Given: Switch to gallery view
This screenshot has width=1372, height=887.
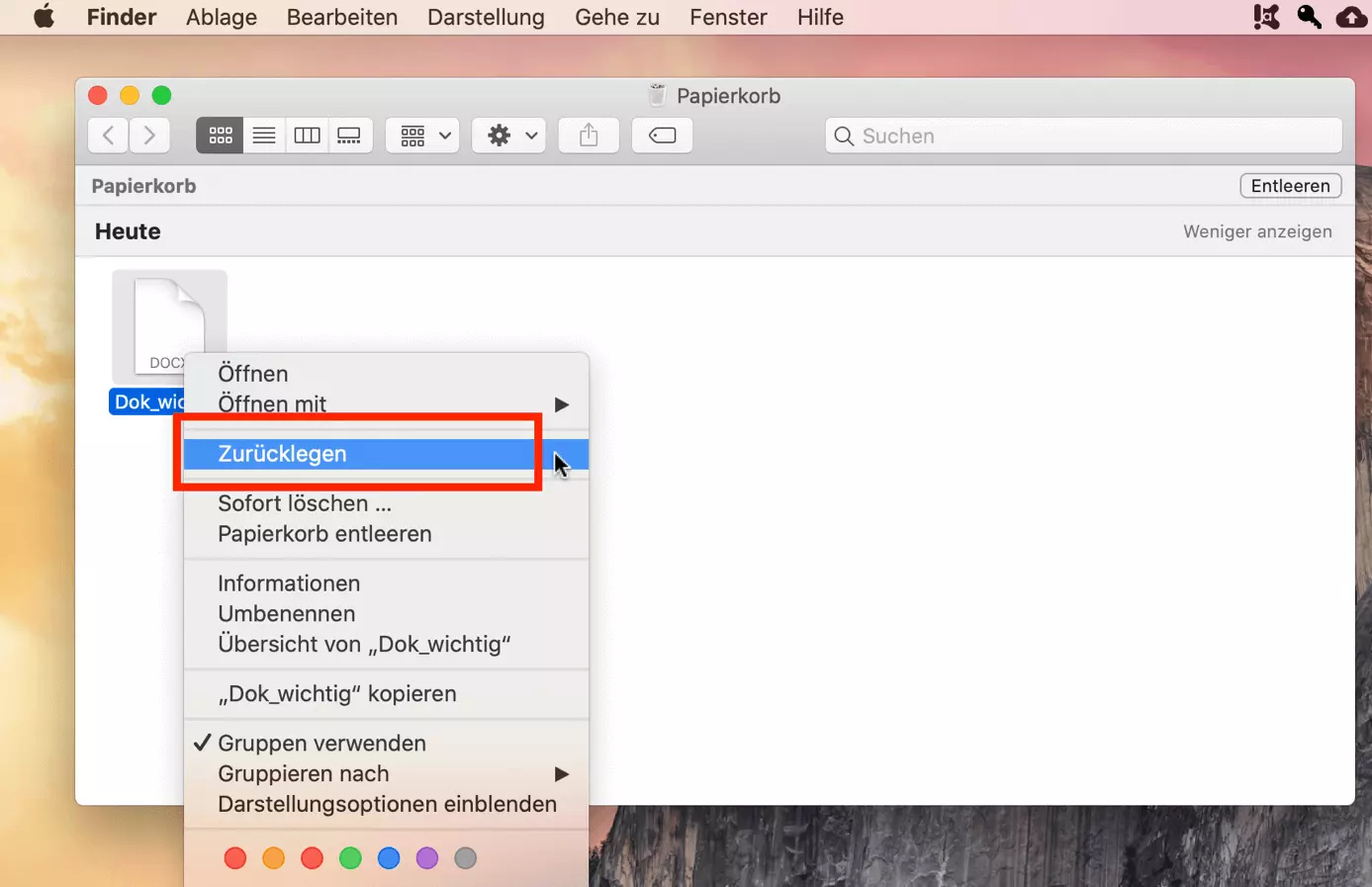Looking at the screenshot, I should coord(350,135).
